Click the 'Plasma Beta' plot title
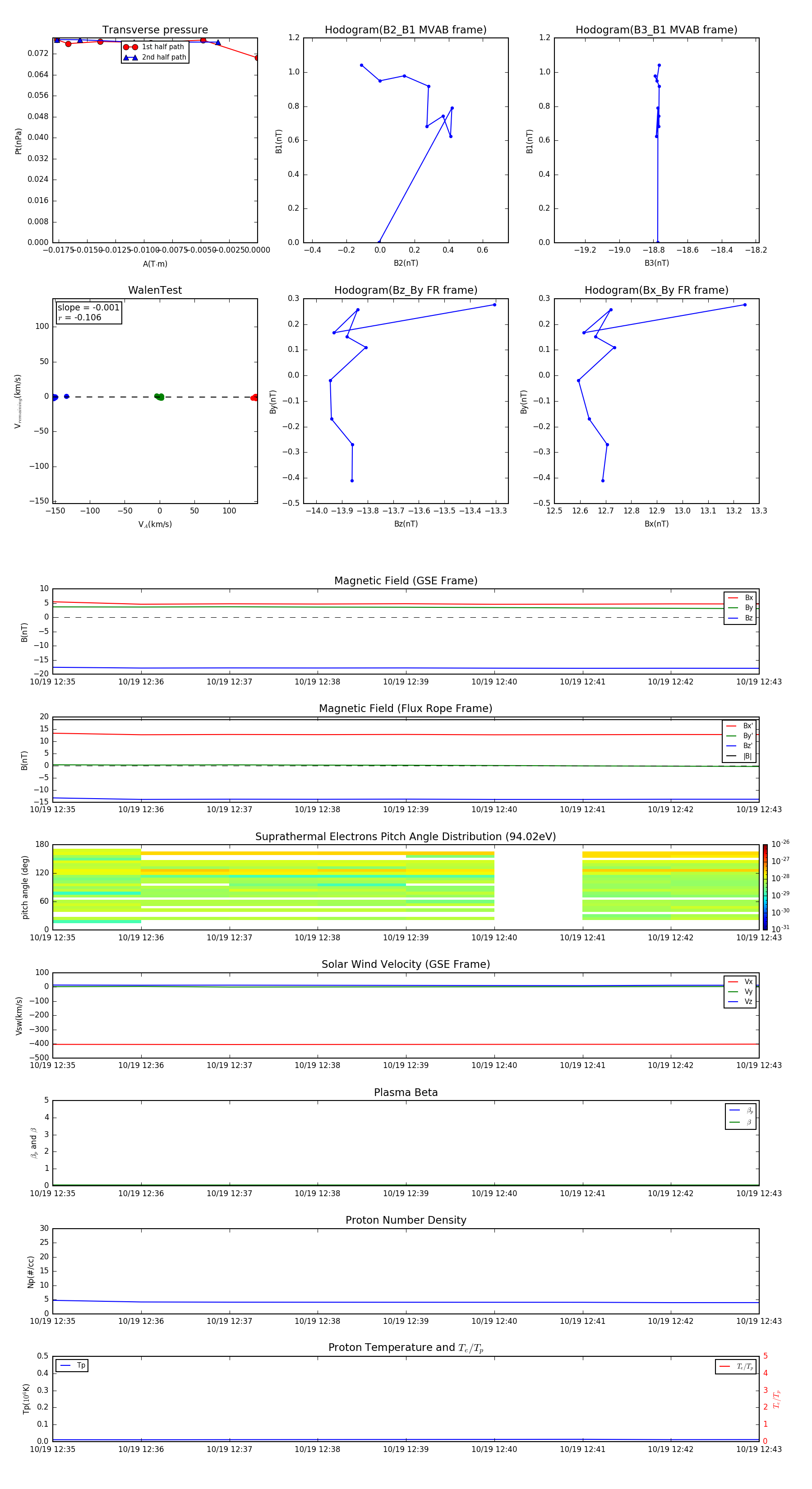Image resolution: width=812 pixels, height=1489 pixels. [406, 1092]
